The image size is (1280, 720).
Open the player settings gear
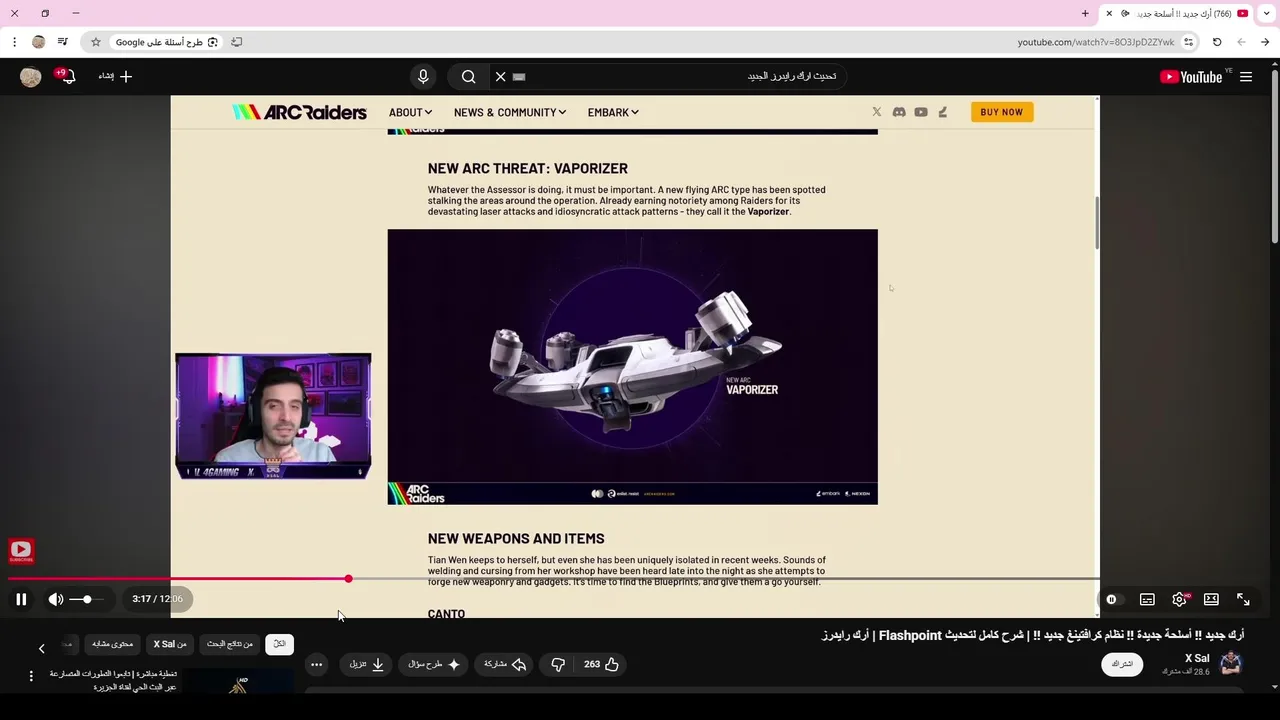pos(1179,599)
